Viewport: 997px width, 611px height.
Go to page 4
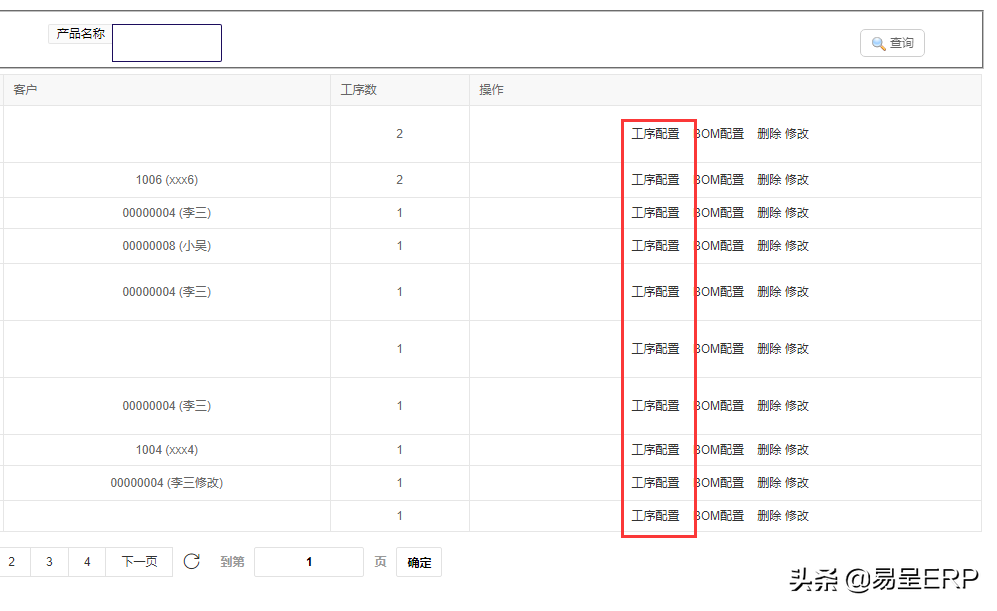87,562
